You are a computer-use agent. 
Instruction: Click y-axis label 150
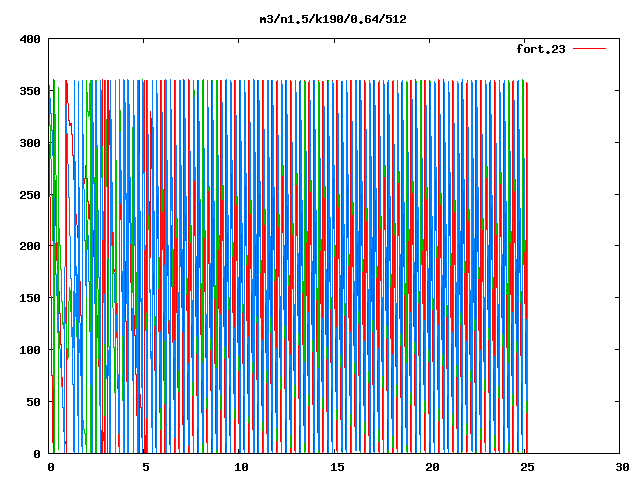click(x=30, y=298)
